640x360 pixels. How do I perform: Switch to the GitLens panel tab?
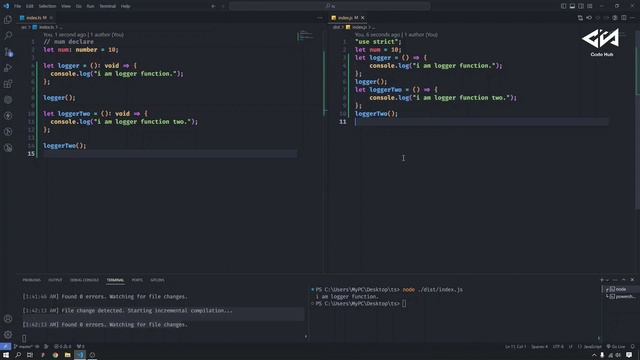(157, 280)
